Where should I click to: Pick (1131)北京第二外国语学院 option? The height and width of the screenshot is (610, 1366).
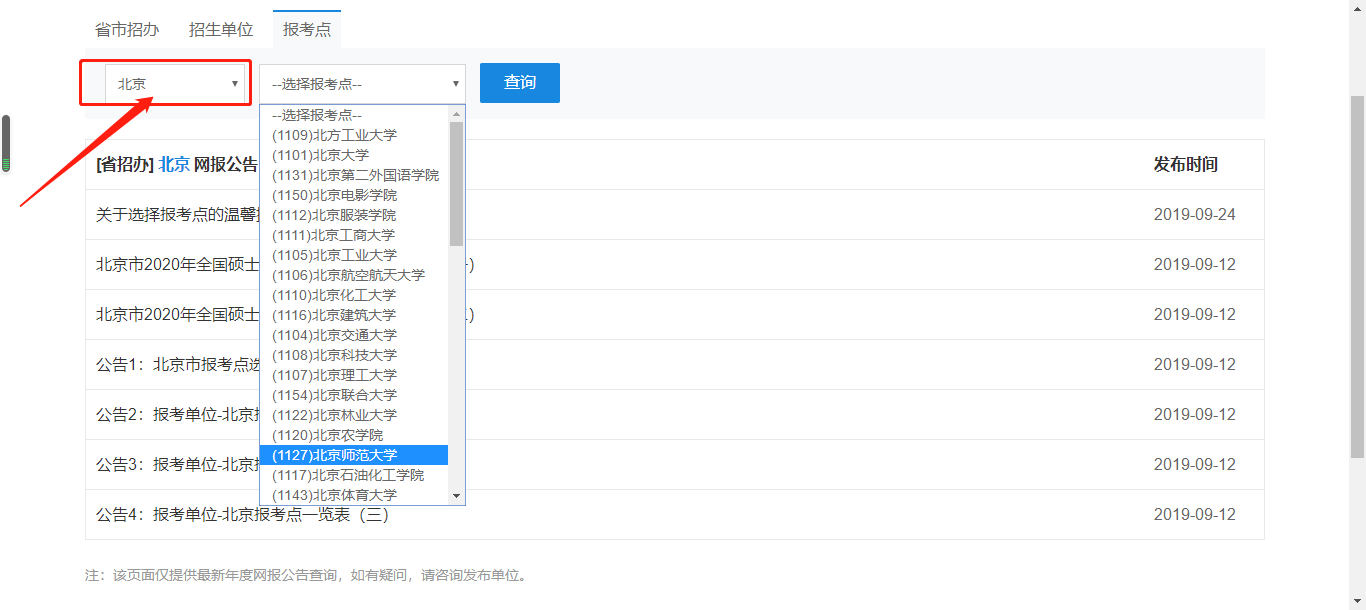[x=354, y=175]
